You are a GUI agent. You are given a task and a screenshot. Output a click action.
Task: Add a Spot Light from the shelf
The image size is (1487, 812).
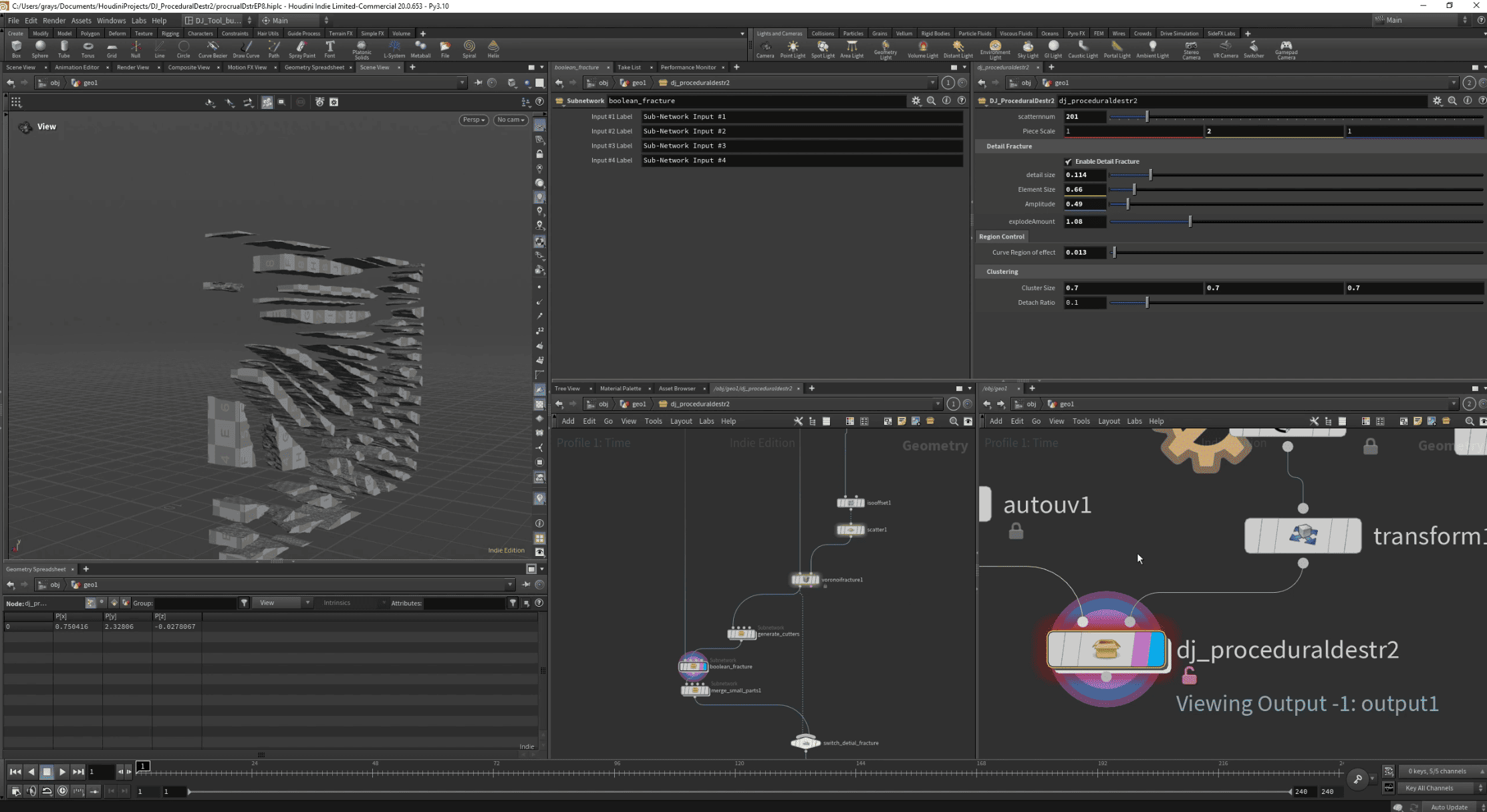[x=823, y=49]
